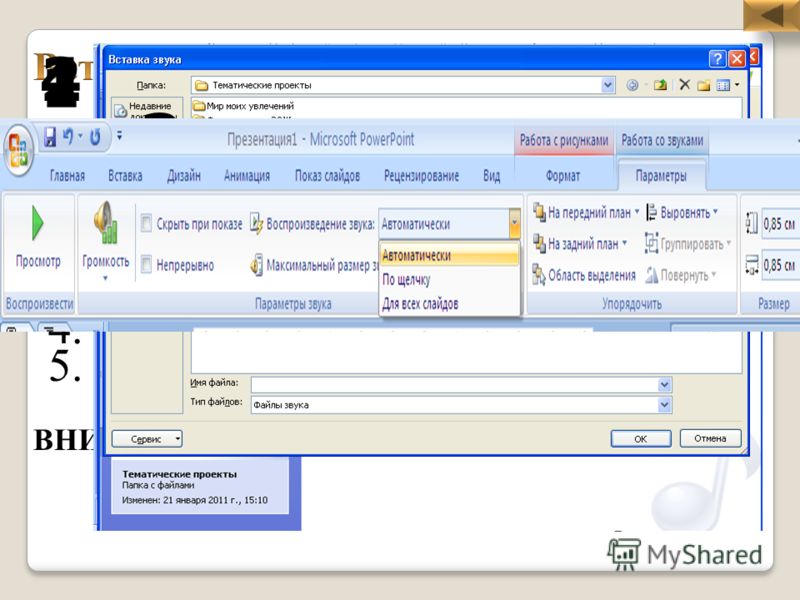800x600 pixels.
Task: Switch to Анимация ribbon tab
Action: tap(247, 176)
